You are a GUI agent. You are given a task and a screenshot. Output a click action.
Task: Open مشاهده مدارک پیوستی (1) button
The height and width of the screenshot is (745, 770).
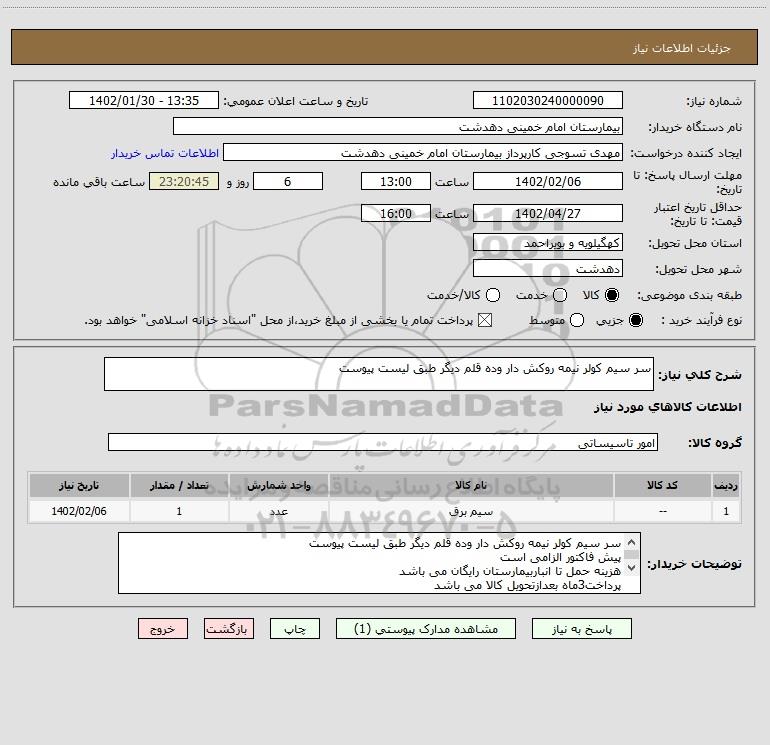click(426, 629)
